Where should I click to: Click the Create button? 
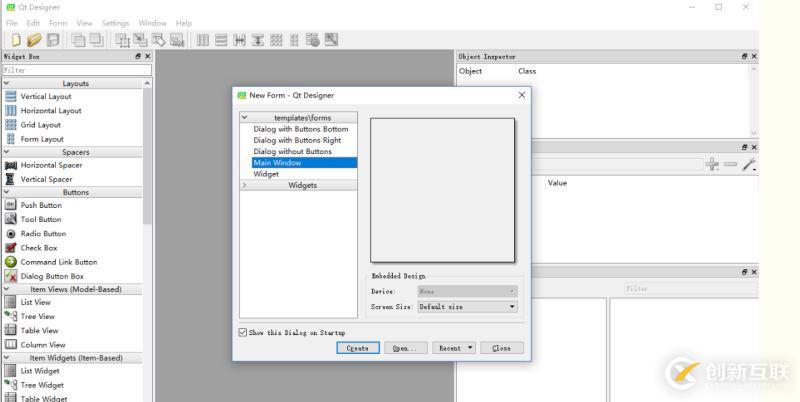click(358, 348)
